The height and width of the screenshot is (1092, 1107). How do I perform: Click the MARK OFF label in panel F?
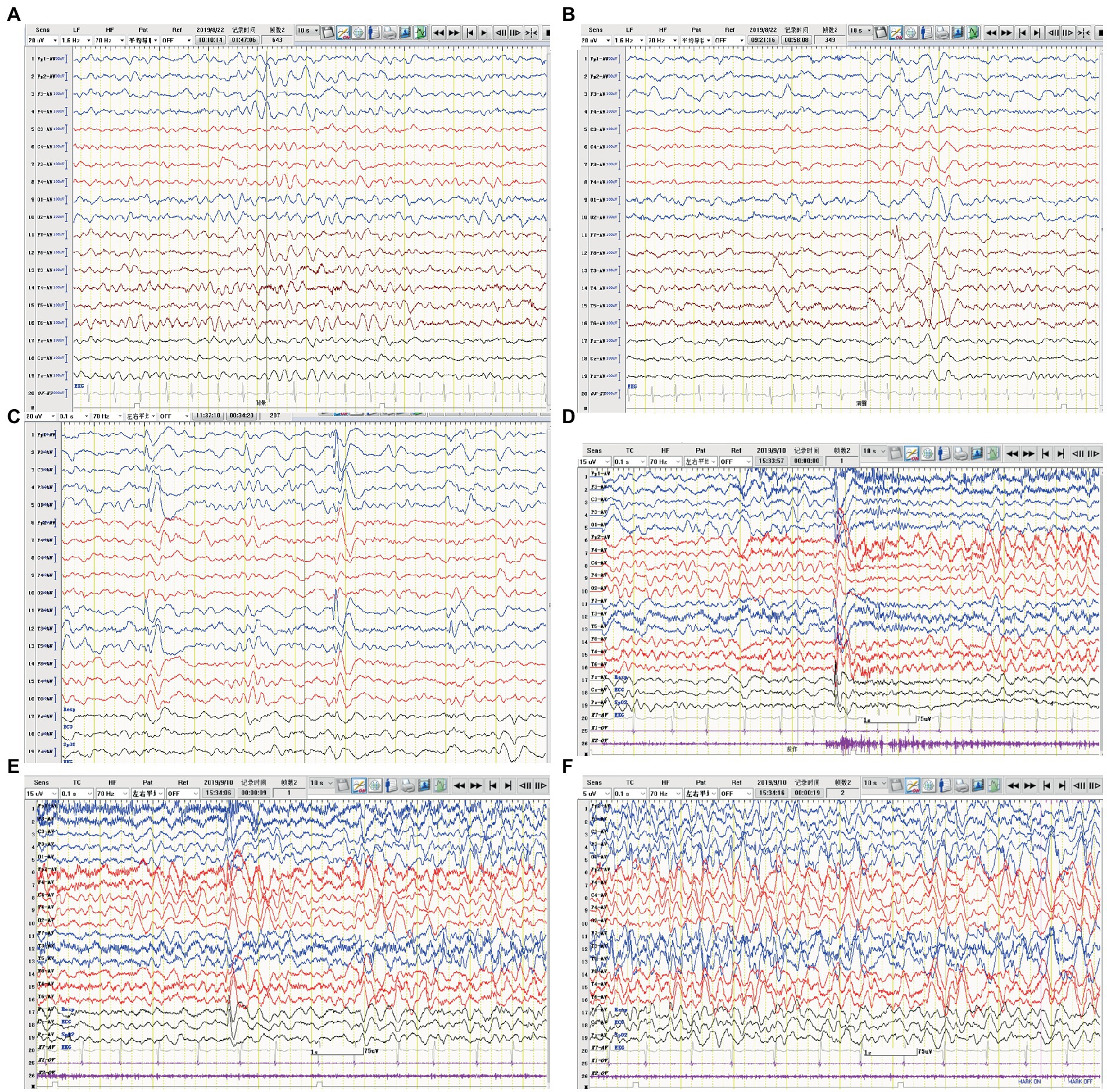(x=1080, y=1082)
